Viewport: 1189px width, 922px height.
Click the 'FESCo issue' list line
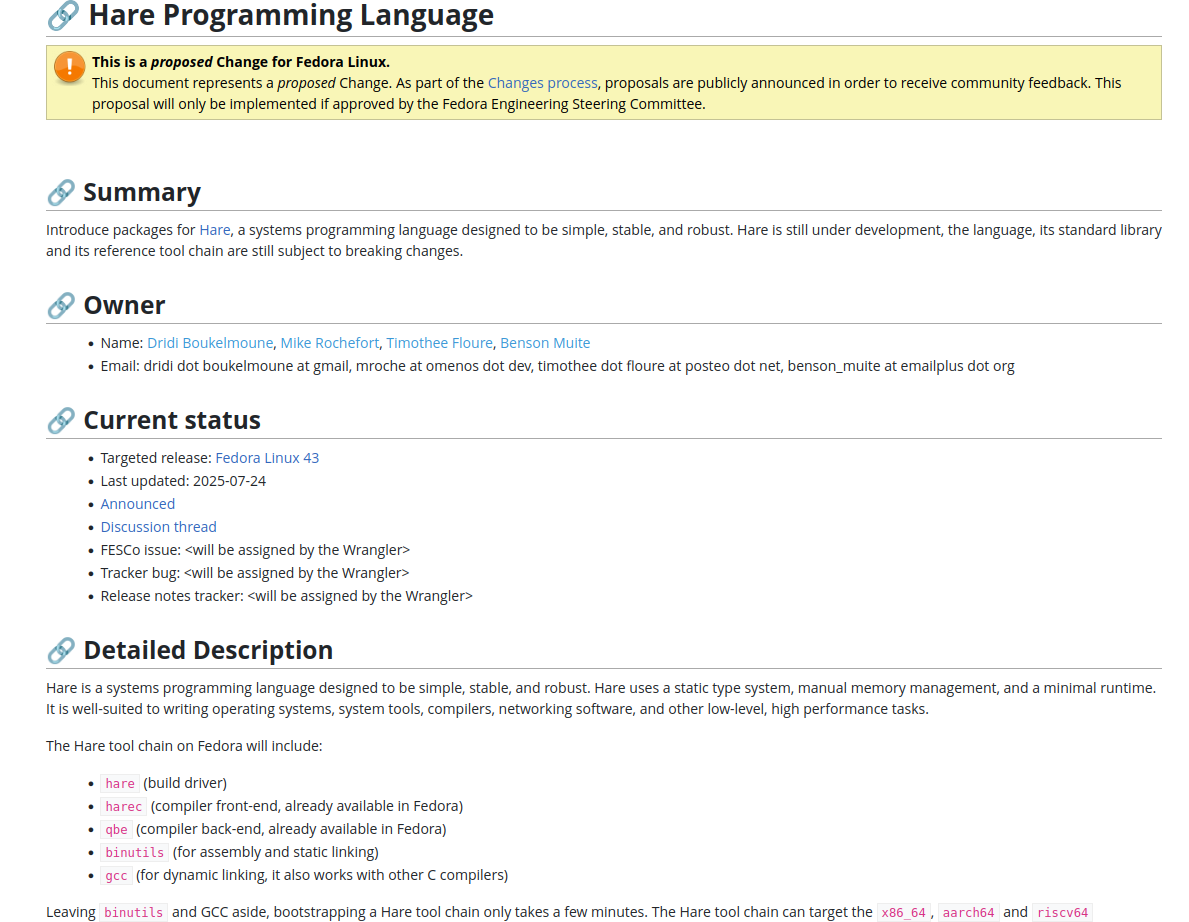(x=256, y=550)
